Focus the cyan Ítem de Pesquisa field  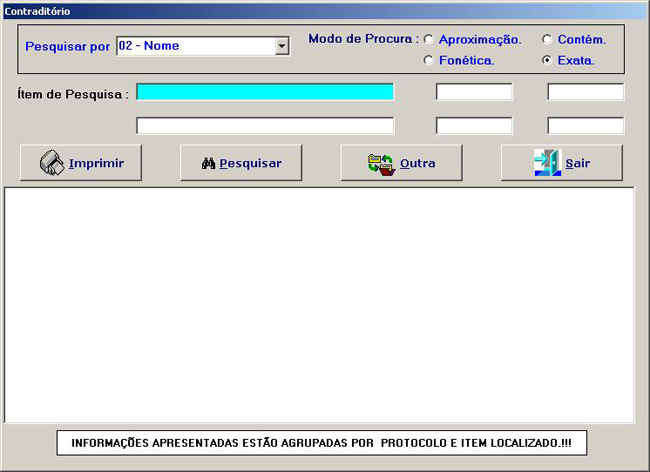[x=265, y=92]
